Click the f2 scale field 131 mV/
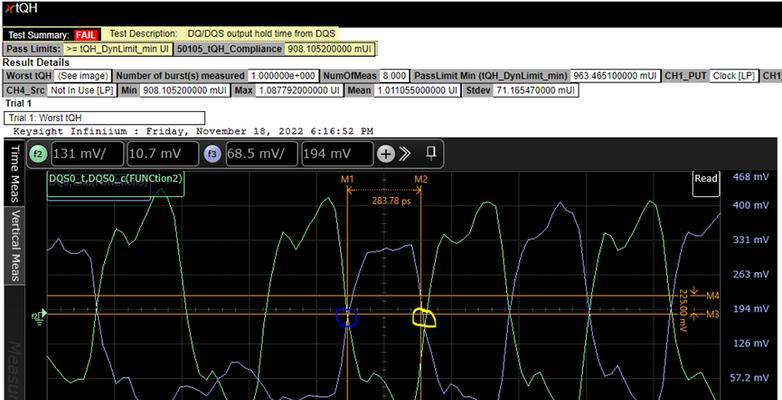 tap(87, 154)
